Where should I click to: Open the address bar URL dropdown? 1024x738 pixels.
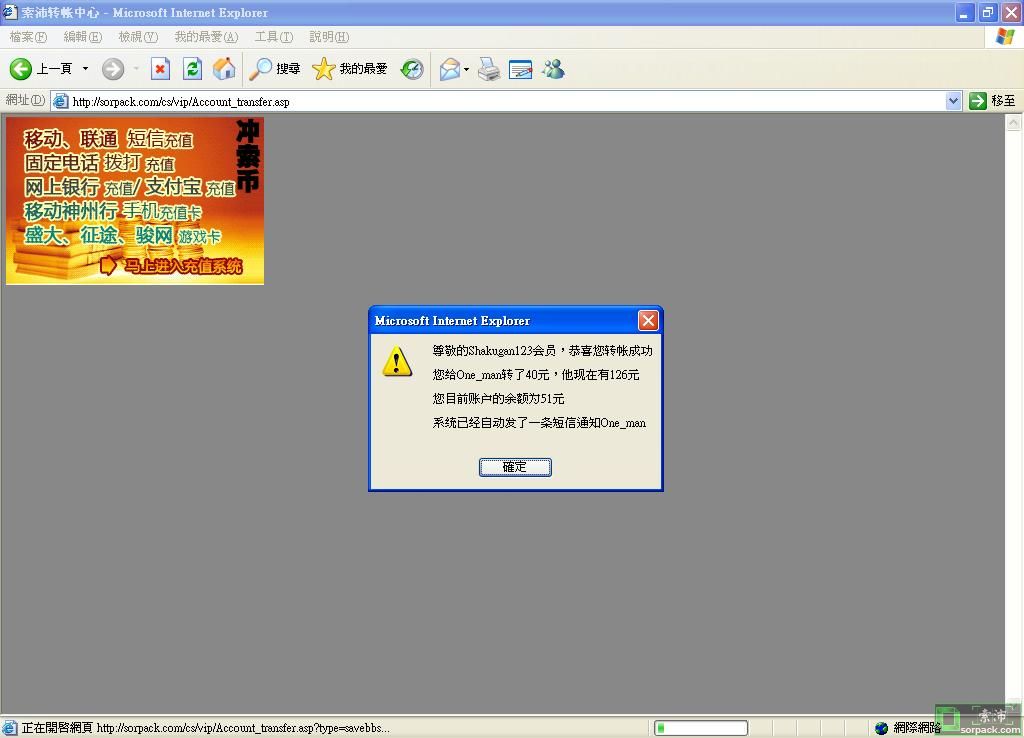click(953, 101)
